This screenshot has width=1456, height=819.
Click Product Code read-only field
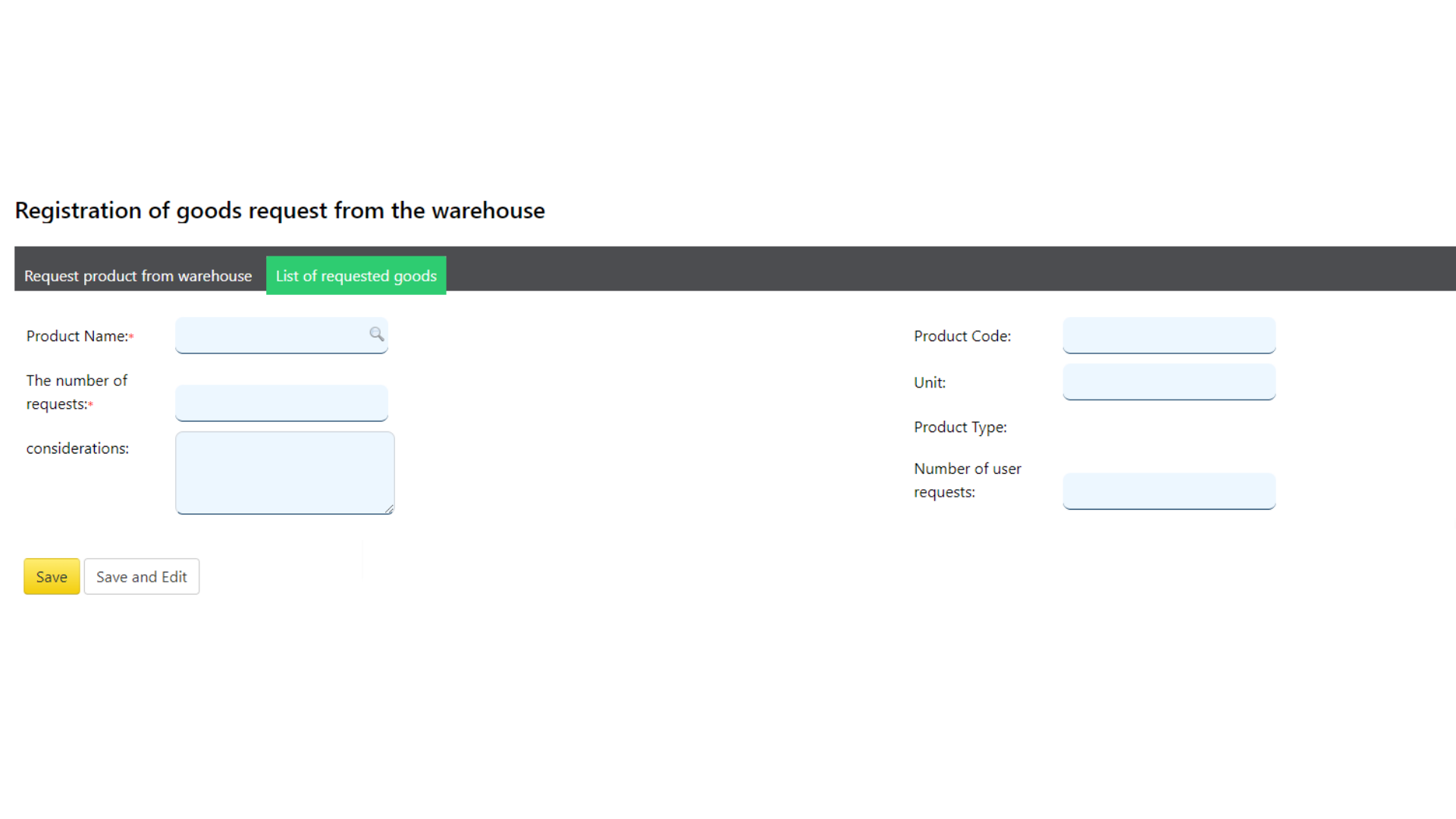tap(1169, 335)
